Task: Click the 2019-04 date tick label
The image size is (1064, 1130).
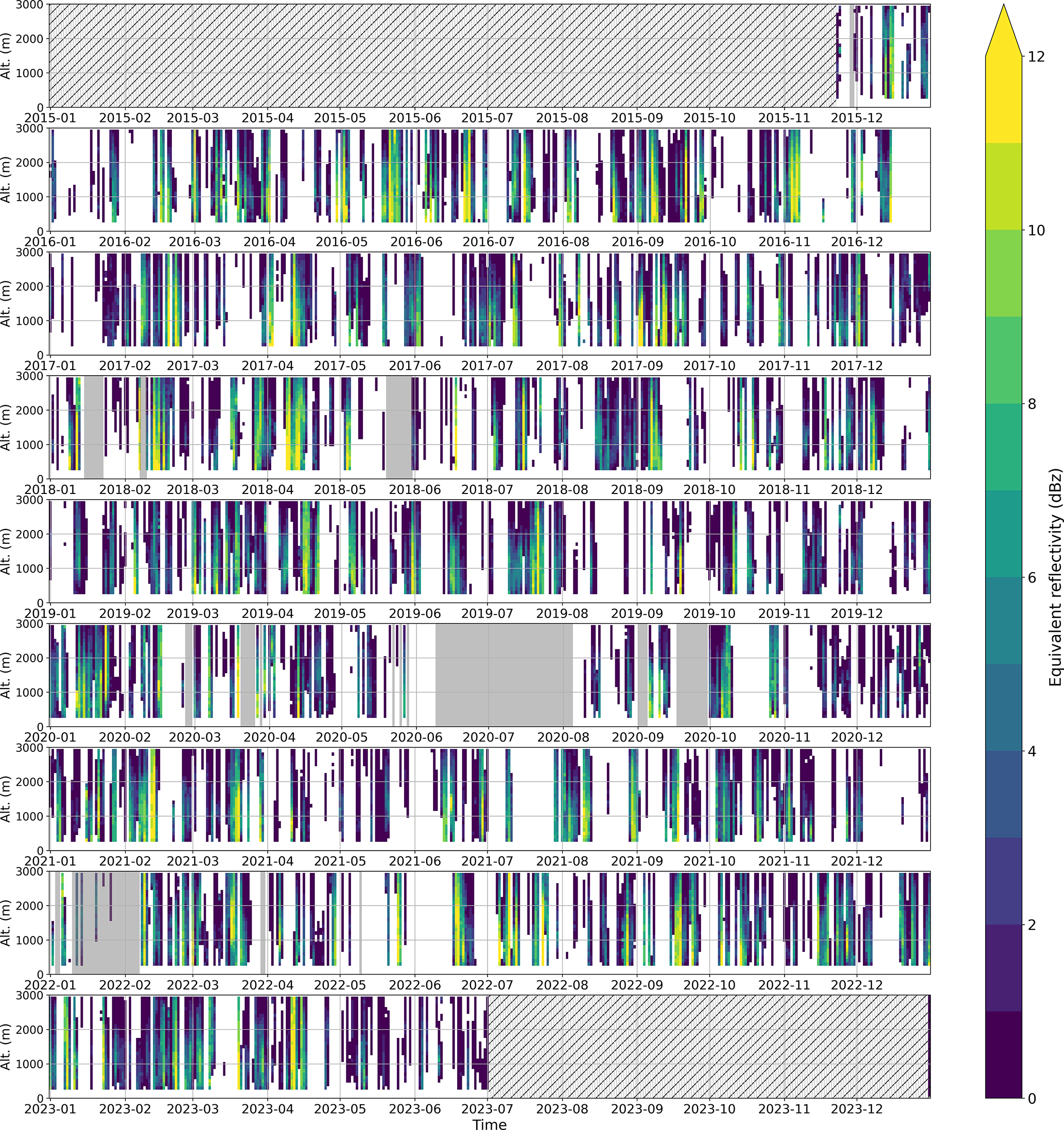Action: click(x=267, y=614)
